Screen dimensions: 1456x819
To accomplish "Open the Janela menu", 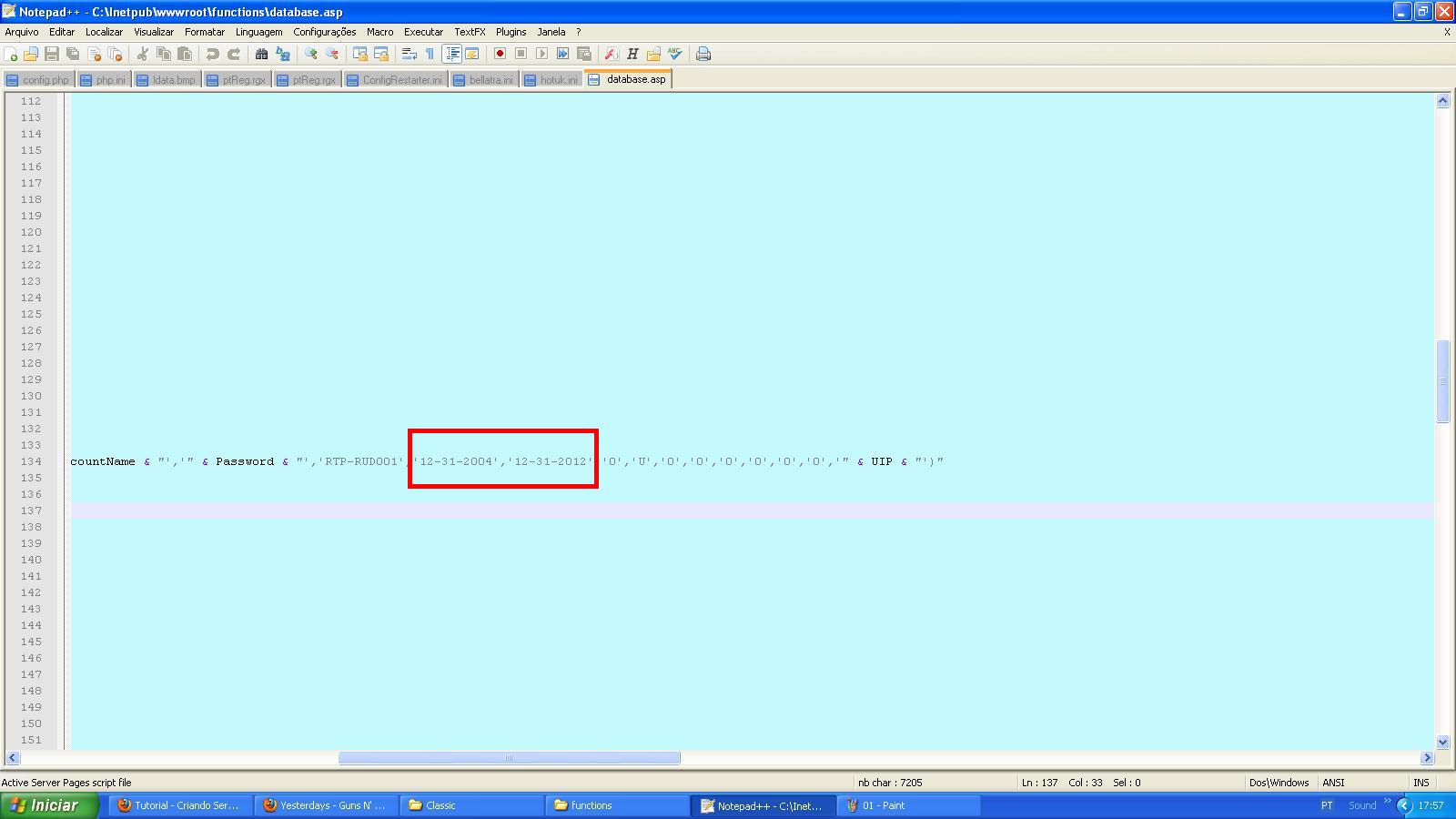I will click(x=551, y=32).
